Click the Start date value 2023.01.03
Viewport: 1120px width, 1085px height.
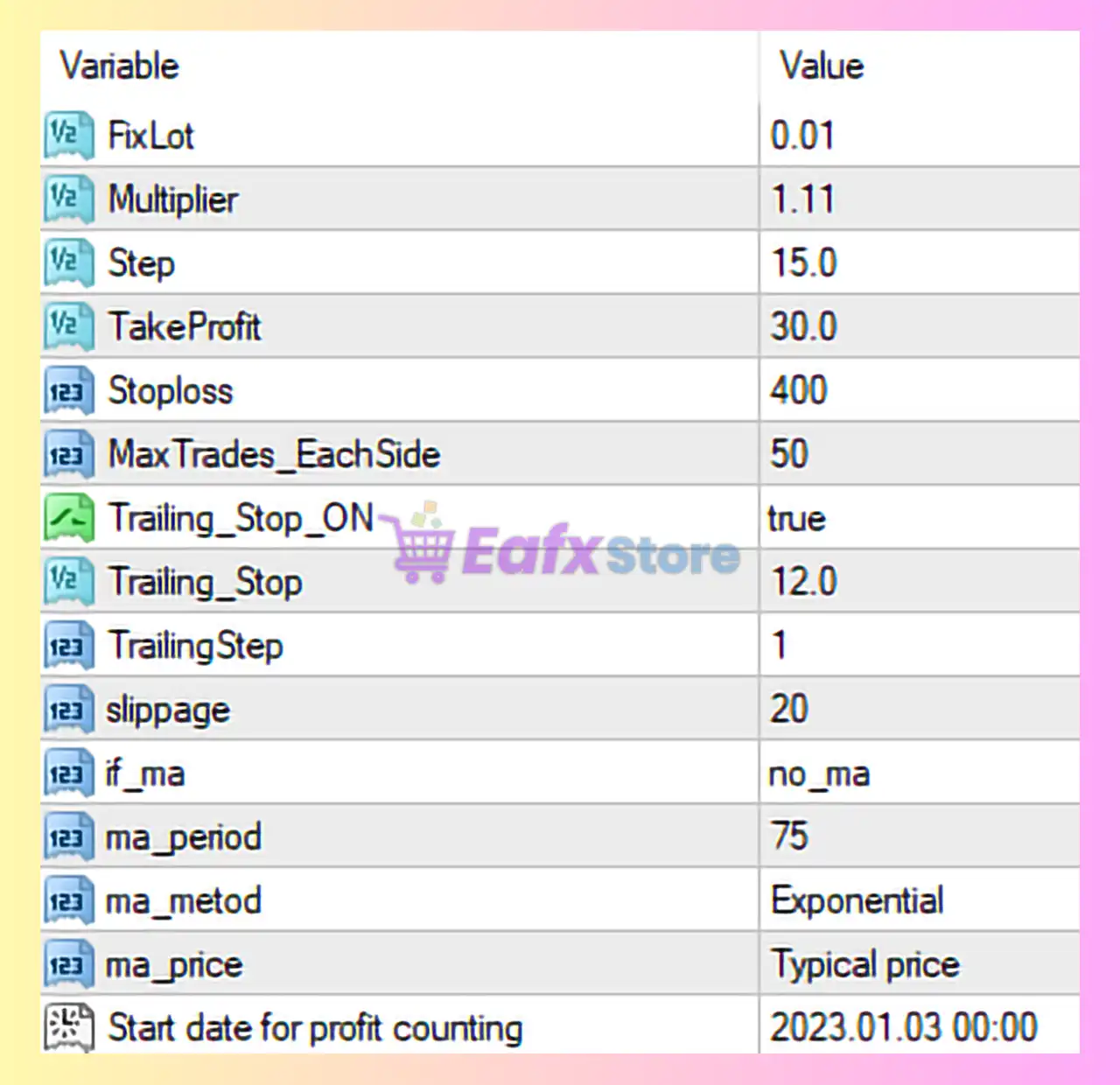click(903, 1027)
